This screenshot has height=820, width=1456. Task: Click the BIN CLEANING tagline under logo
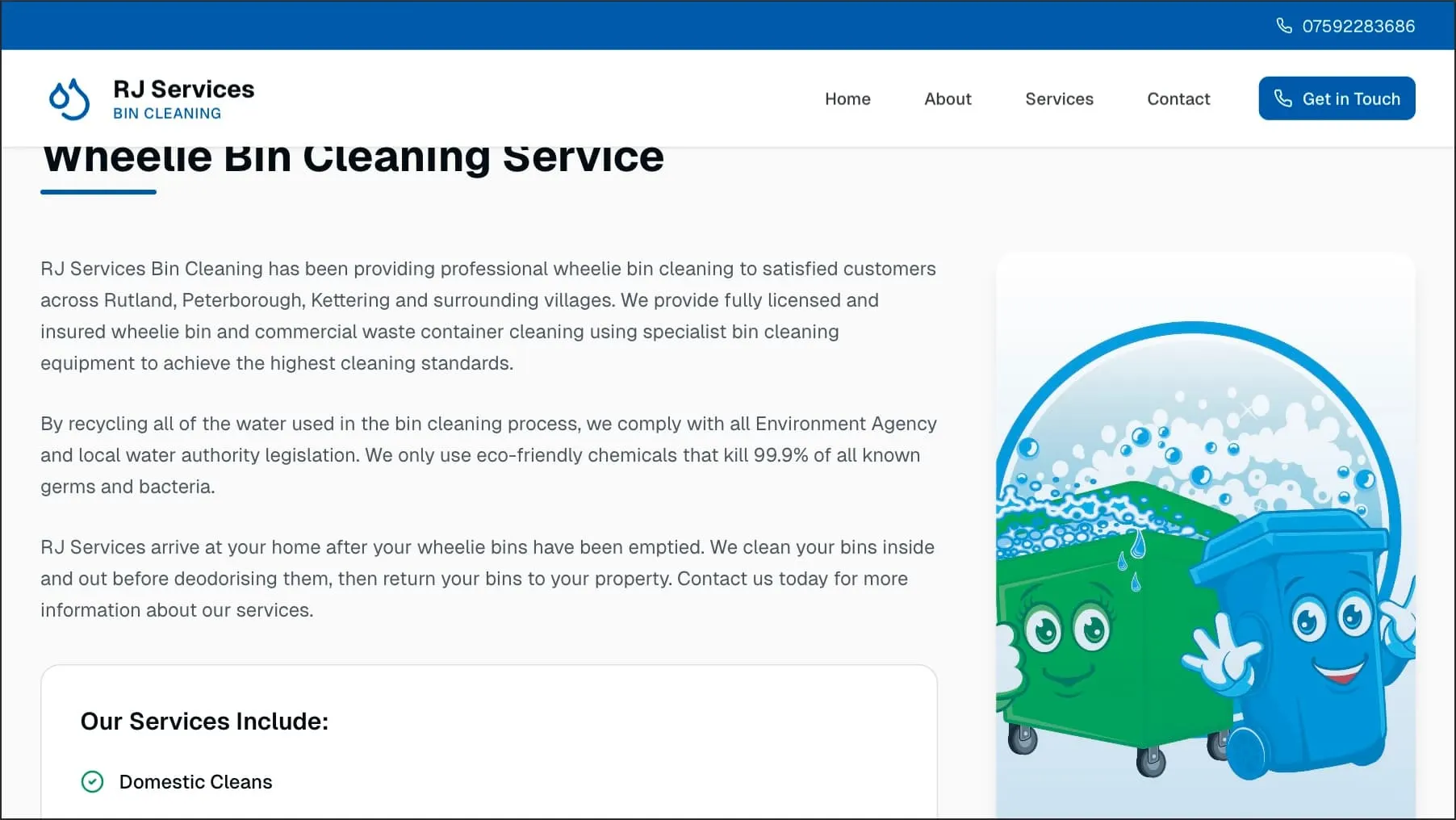pos(167,114)
